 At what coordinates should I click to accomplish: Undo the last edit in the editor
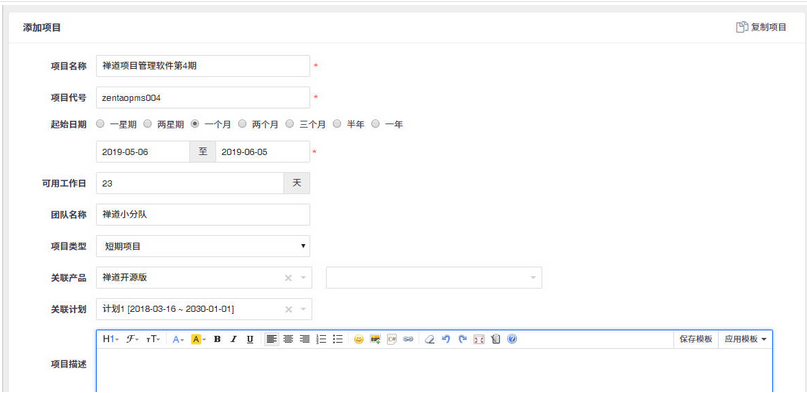point(446,339)
